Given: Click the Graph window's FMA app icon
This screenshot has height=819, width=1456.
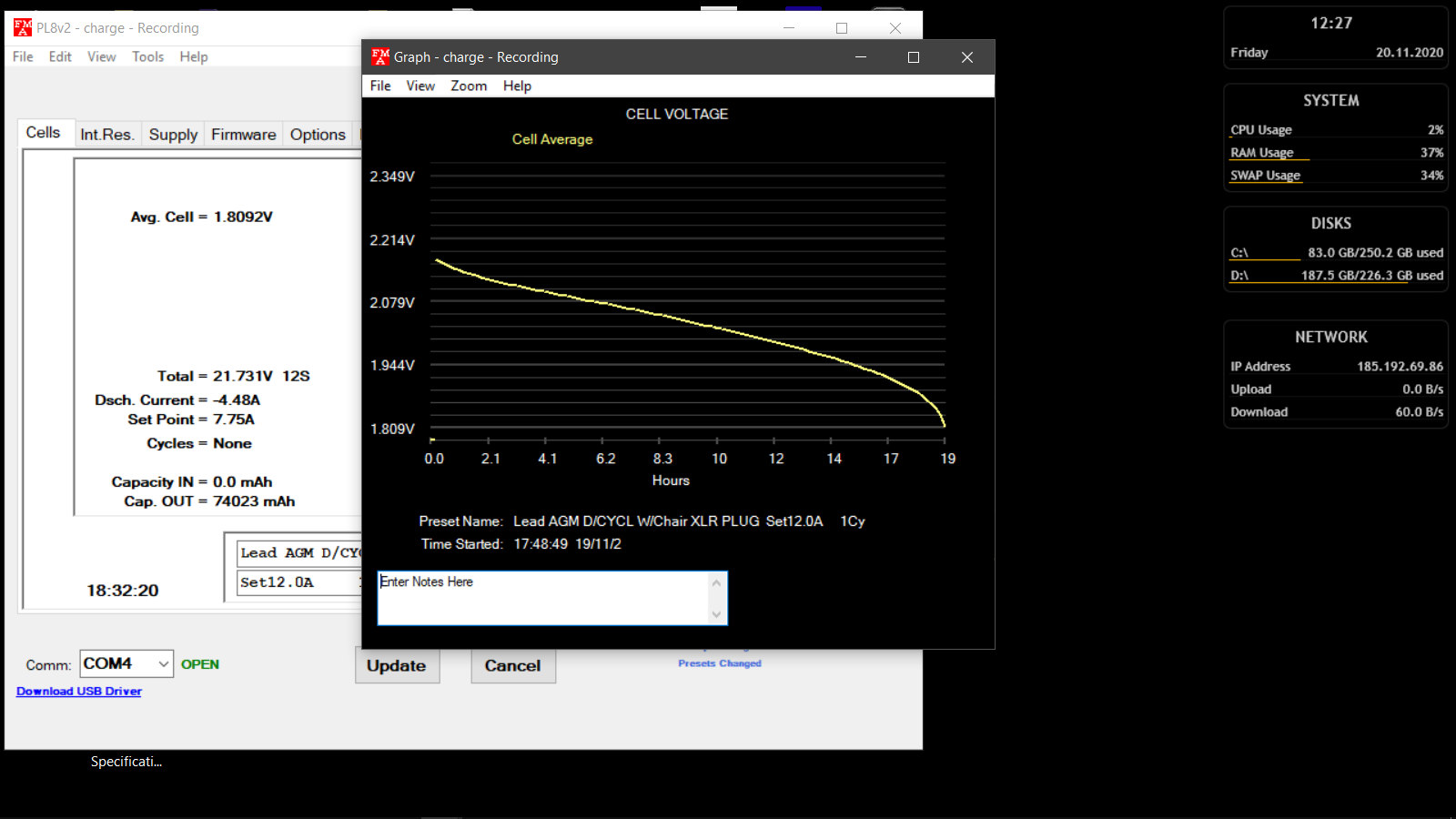Looking at the screenshot, I should (x=380, y=56).
